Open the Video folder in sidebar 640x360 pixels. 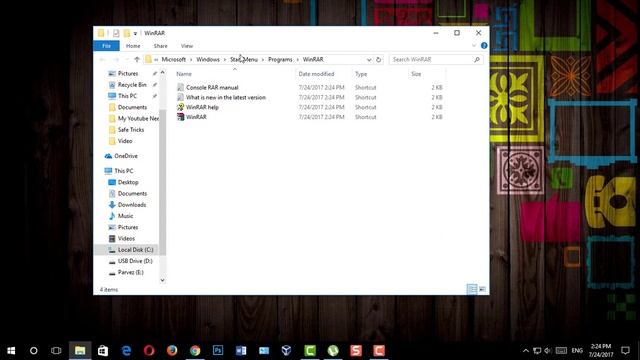click(125, 141)
